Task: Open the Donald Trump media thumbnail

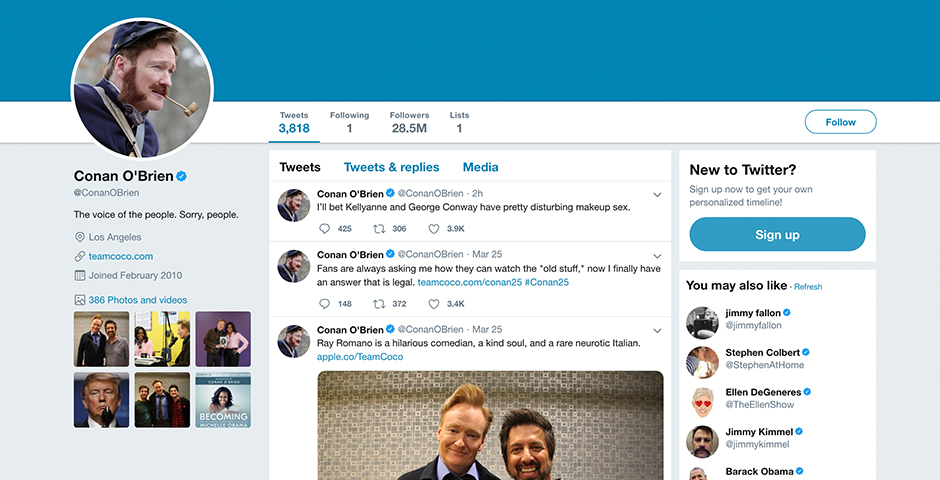Action: [x=101, y=400]
